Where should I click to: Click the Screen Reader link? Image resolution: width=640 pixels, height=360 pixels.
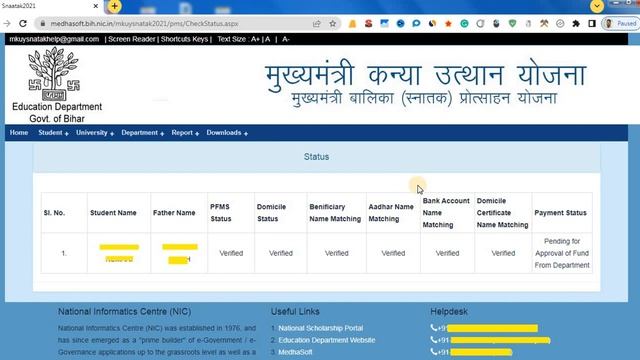[132, 39]
